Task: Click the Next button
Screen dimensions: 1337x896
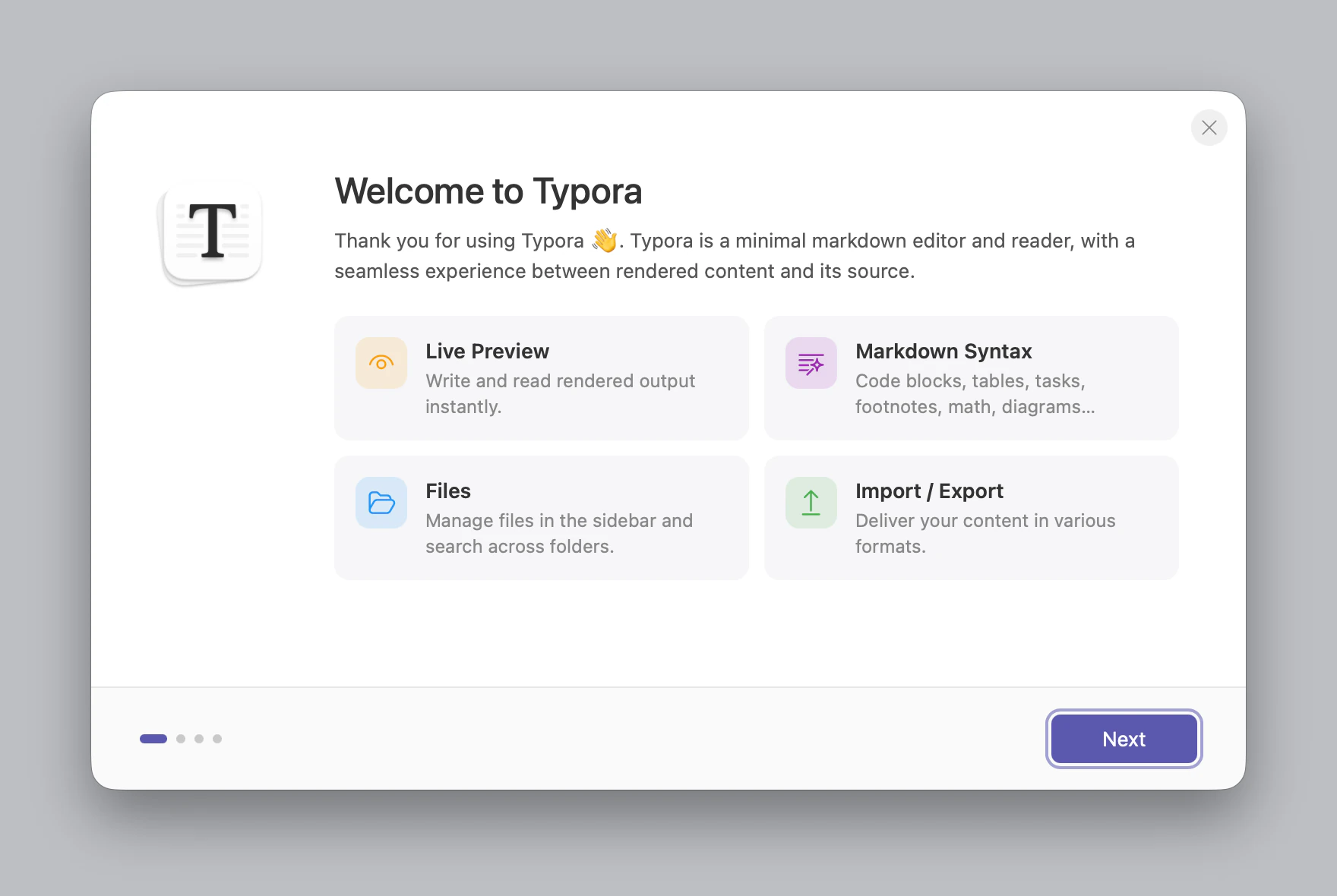Action: click(x=1124, y=739)
